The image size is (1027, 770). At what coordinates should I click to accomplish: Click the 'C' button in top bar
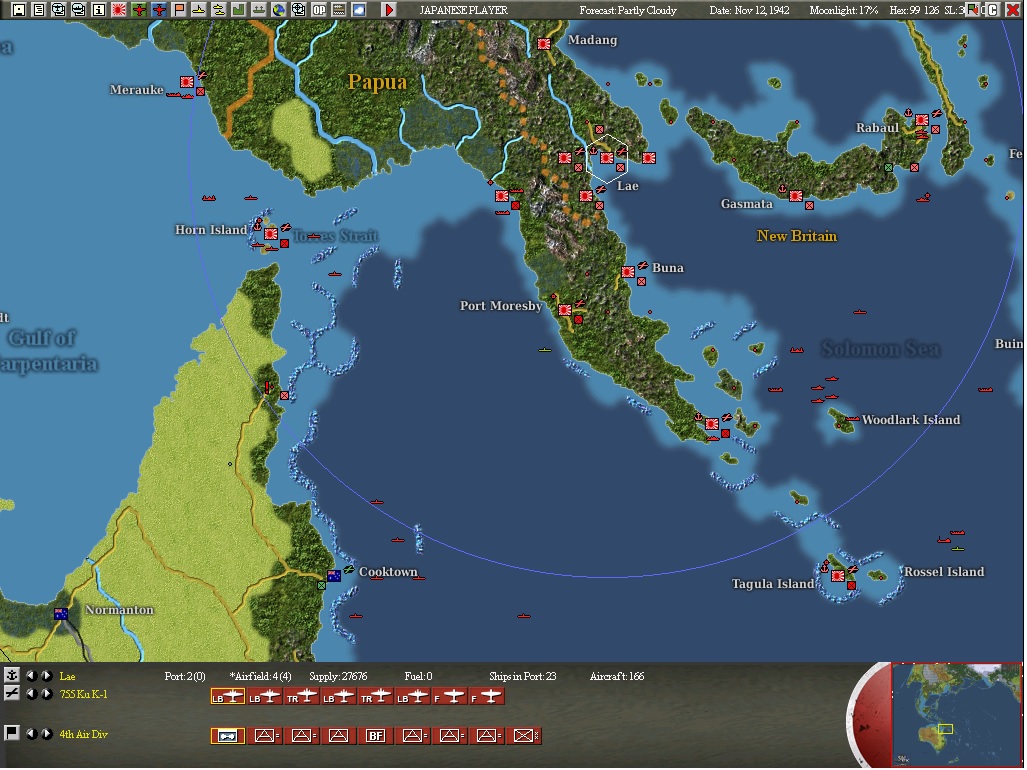click(x=993, y=10)
